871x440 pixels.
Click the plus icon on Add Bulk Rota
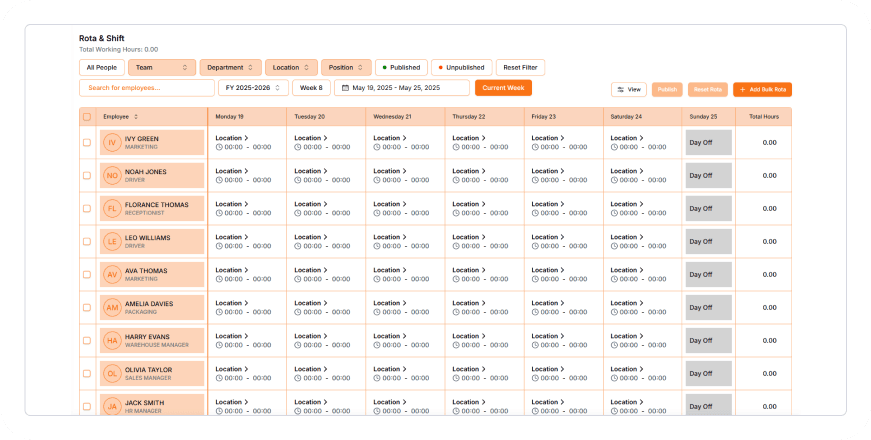pos(742,90)
